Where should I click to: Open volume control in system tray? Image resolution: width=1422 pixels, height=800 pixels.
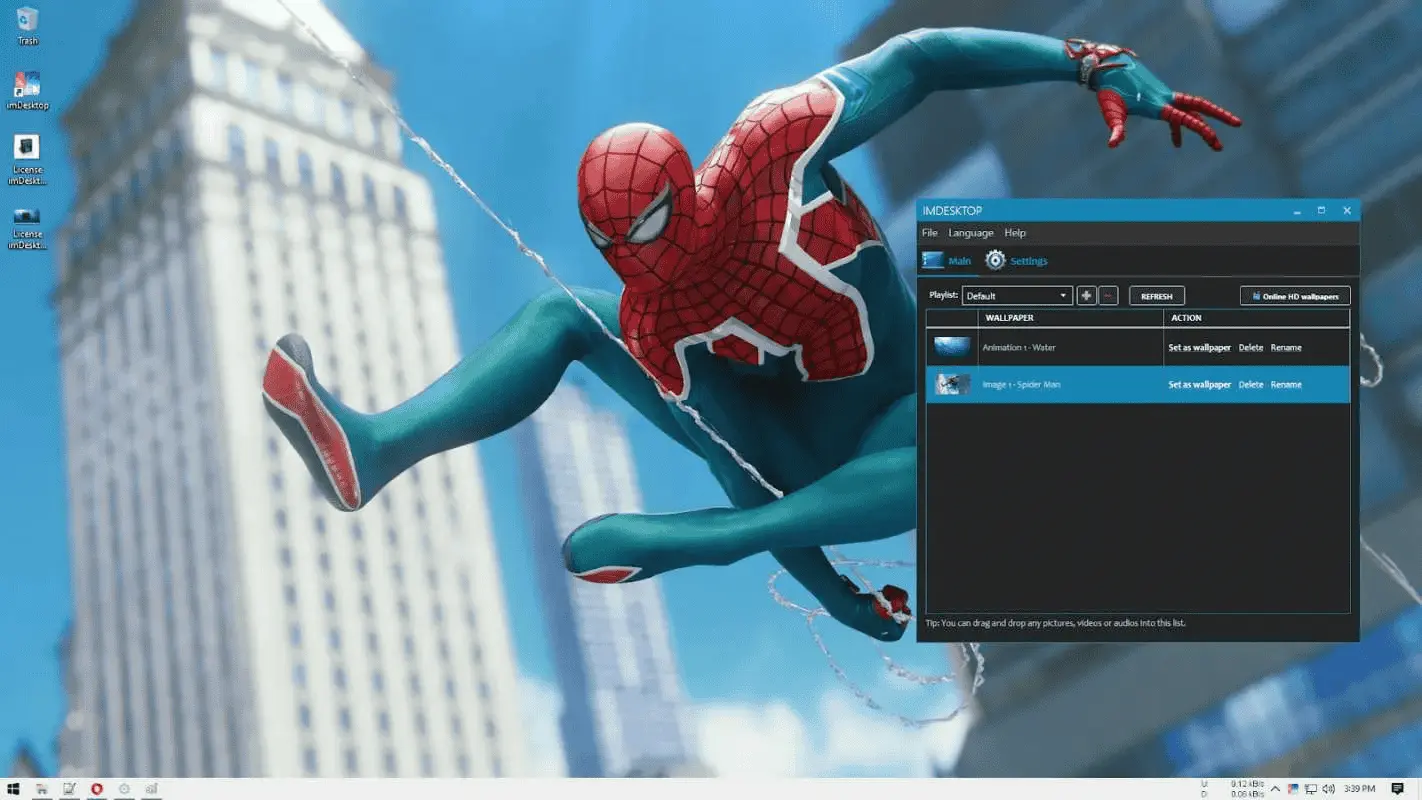pos(1328,789)
